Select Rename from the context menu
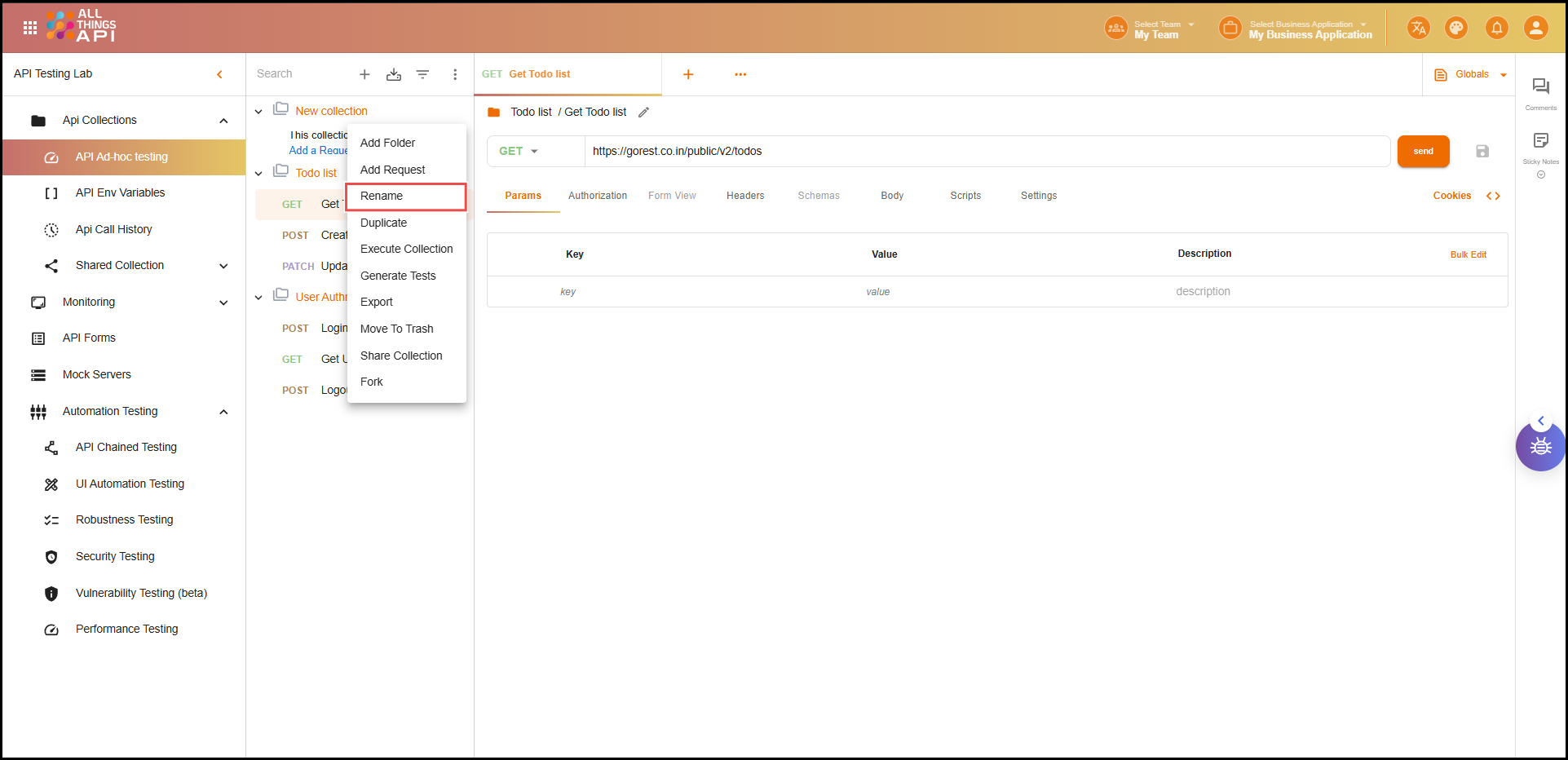The height and width of the screenshot is (760, 1568). [382, 197]
